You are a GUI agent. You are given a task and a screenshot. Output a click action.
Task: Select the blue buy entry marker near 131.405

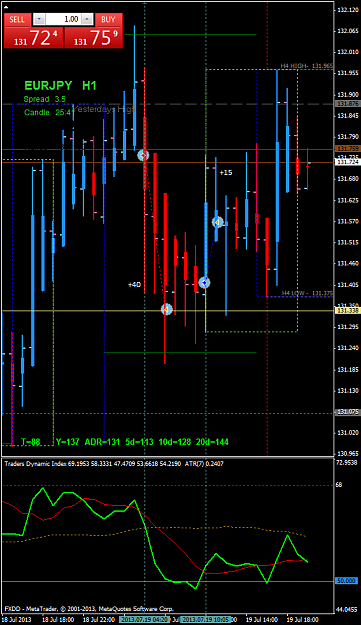click(204, 283)
